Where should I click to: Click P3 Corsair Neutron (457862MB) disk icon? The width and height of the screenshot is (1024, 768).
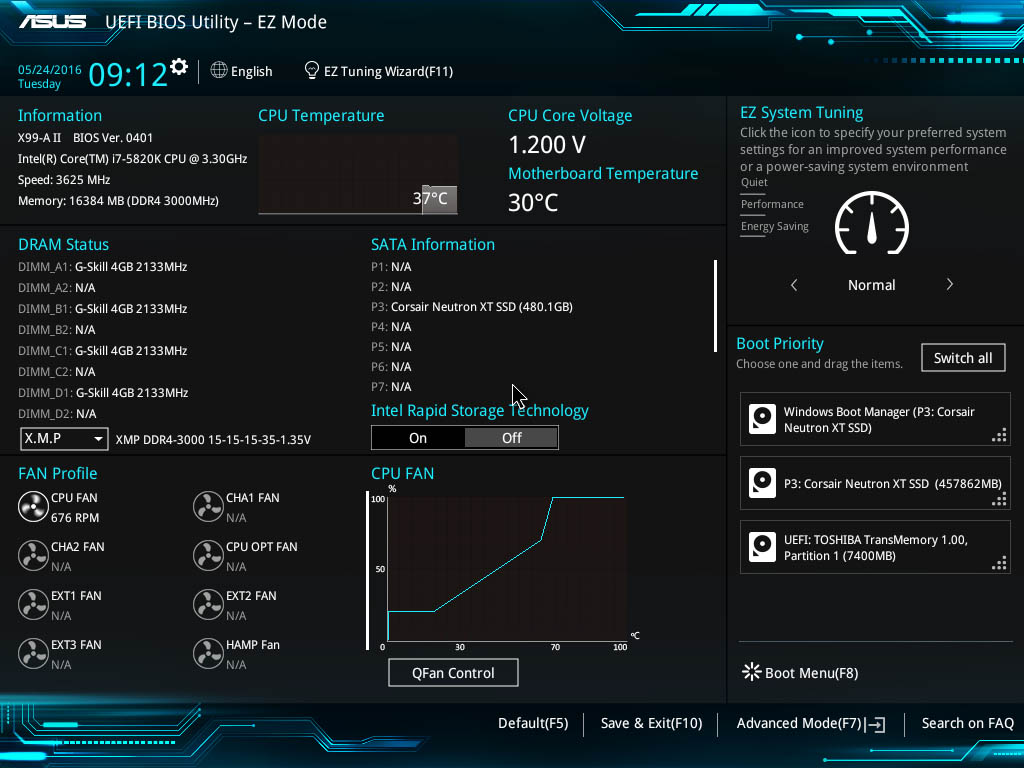coord(762,483)
